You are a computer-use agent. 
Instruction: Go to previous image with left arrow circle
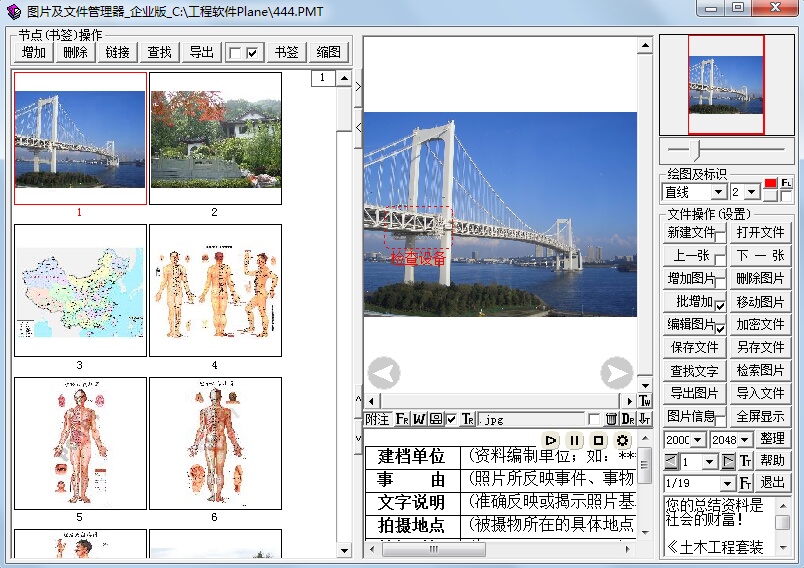tap(384, 374)
